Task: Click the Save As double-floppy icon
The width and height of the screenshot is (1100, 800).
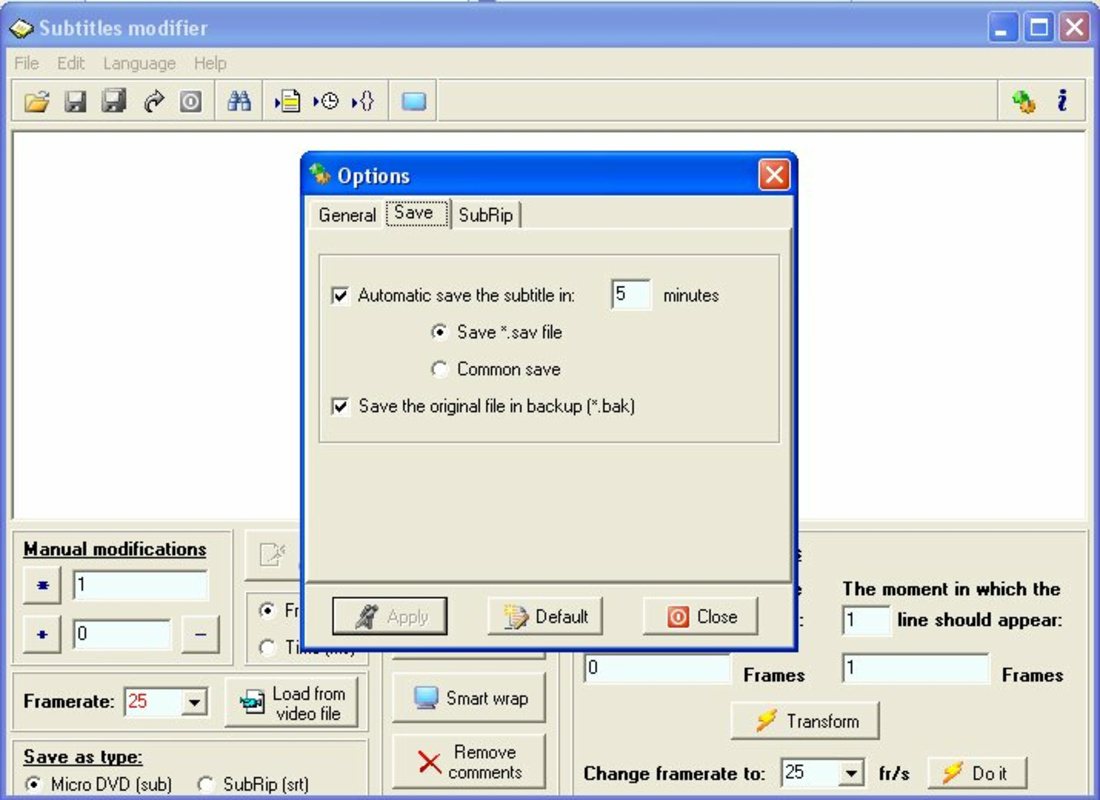Action: pos(114,102)
